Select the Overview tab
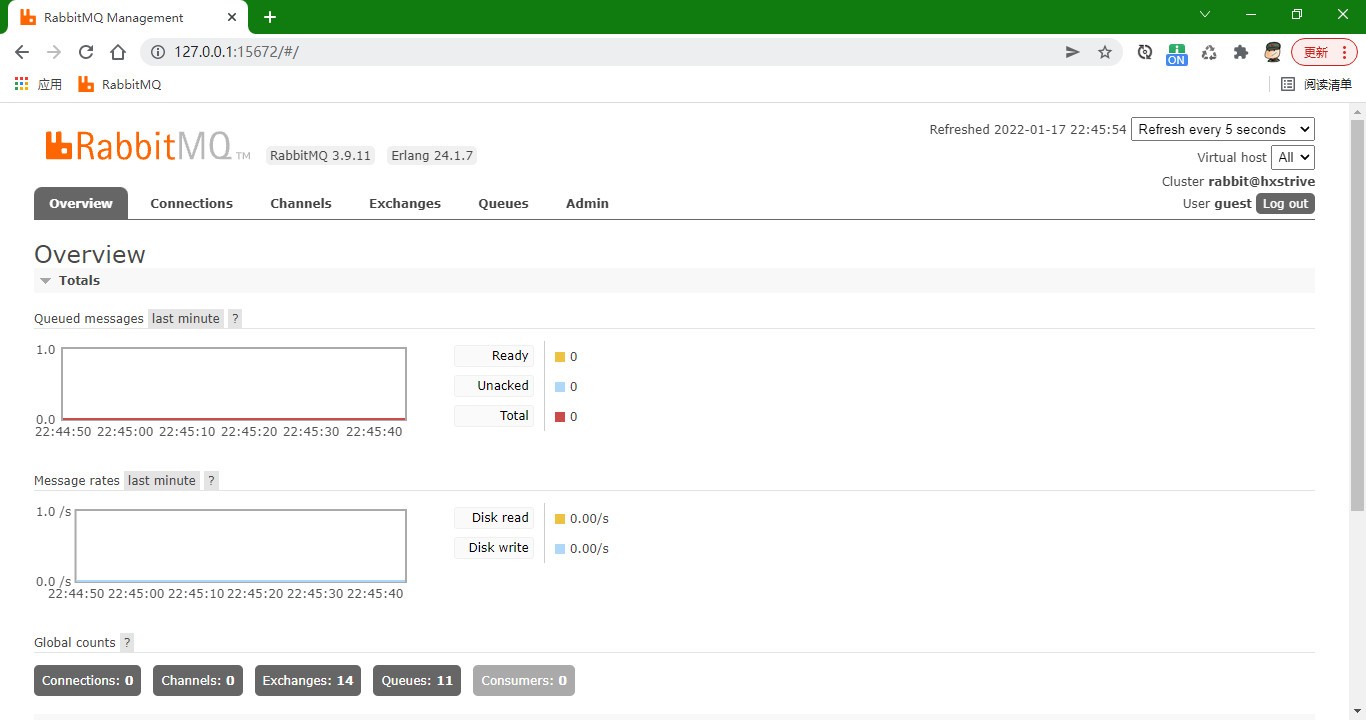 click(81, 203)
